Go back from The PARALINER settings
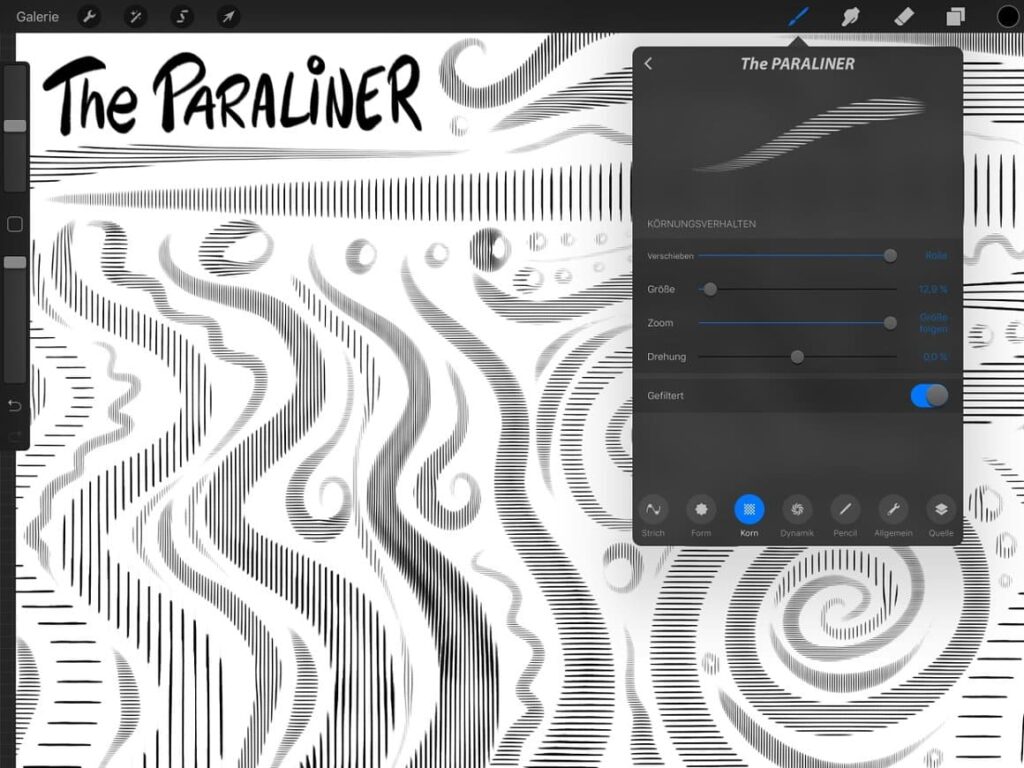Screen dimensions: 1024x768 pyautogui.click(x=648, y=63)
